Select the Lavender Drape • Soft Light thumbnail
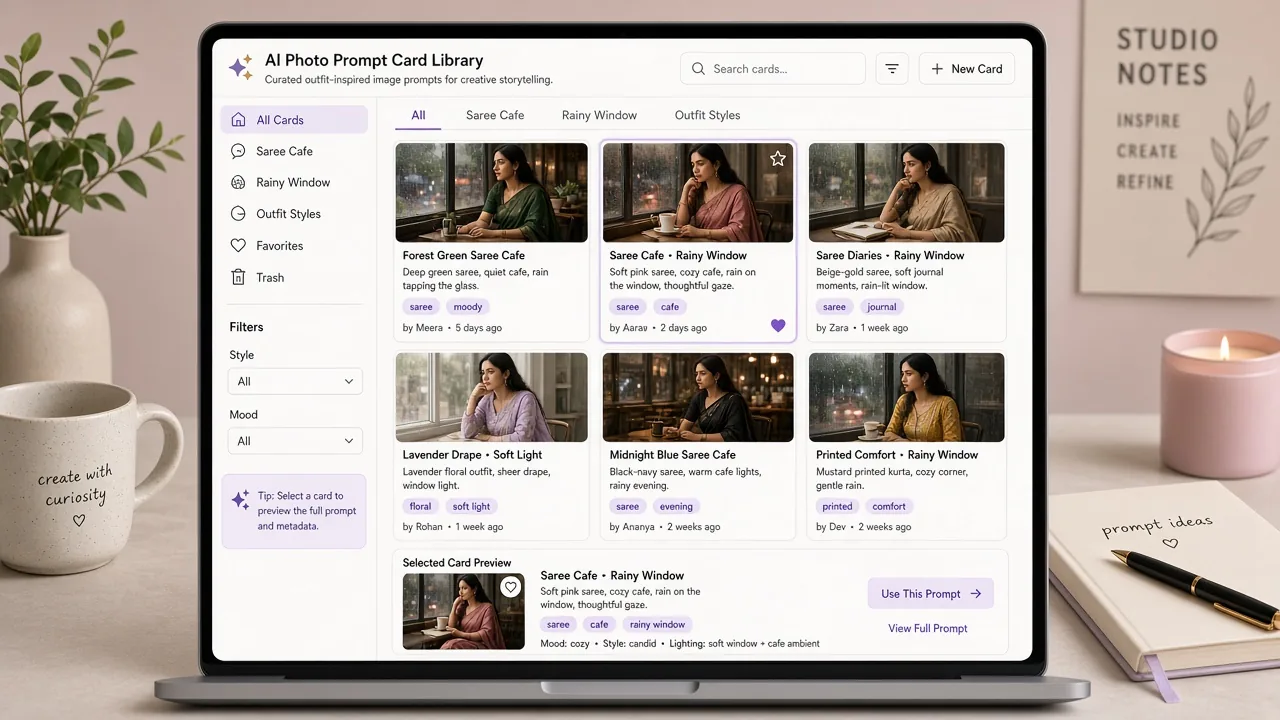Viewport: 1280px width, 720px height. click(x=491, y=397)
